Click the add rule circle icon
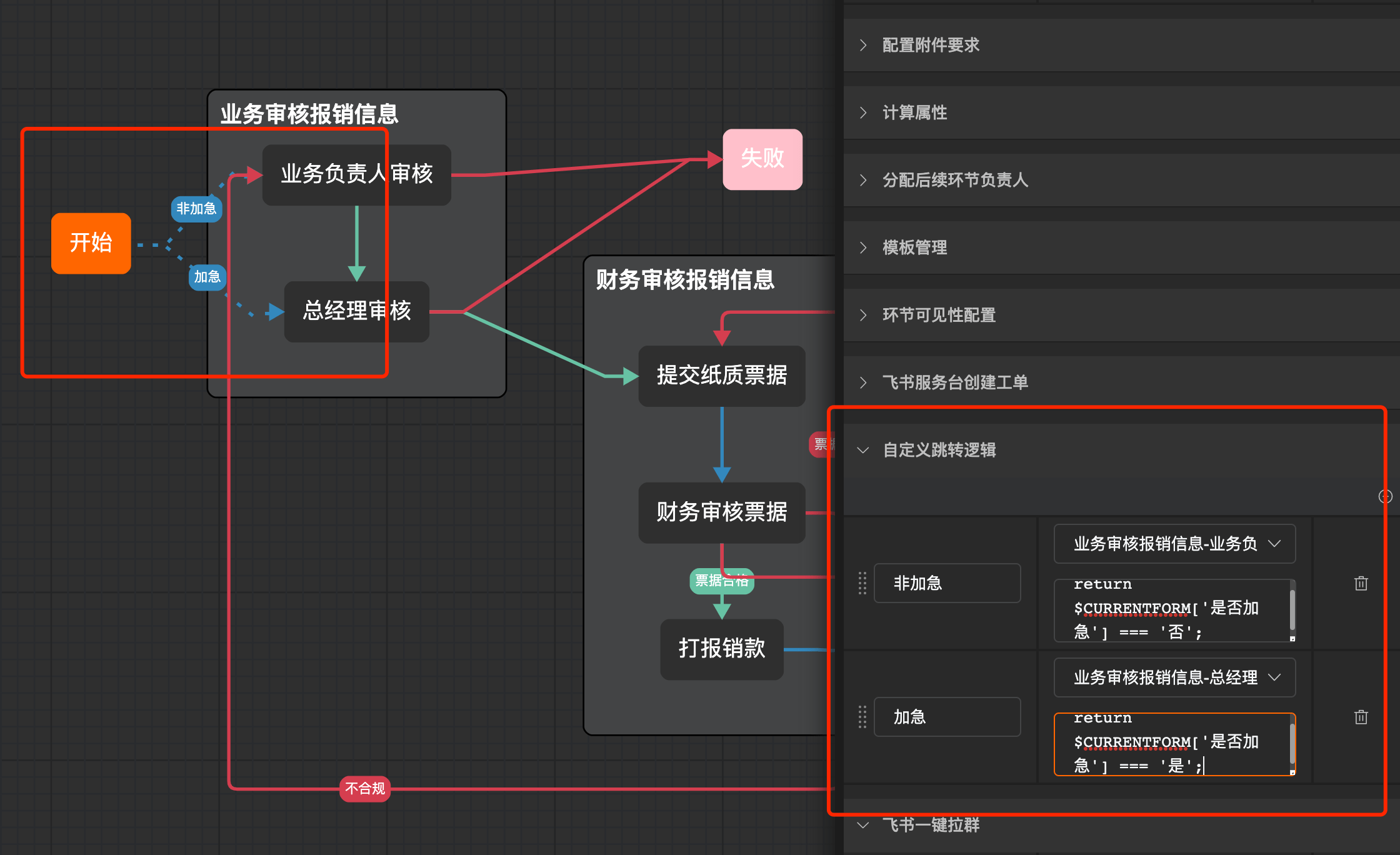 1385,496
